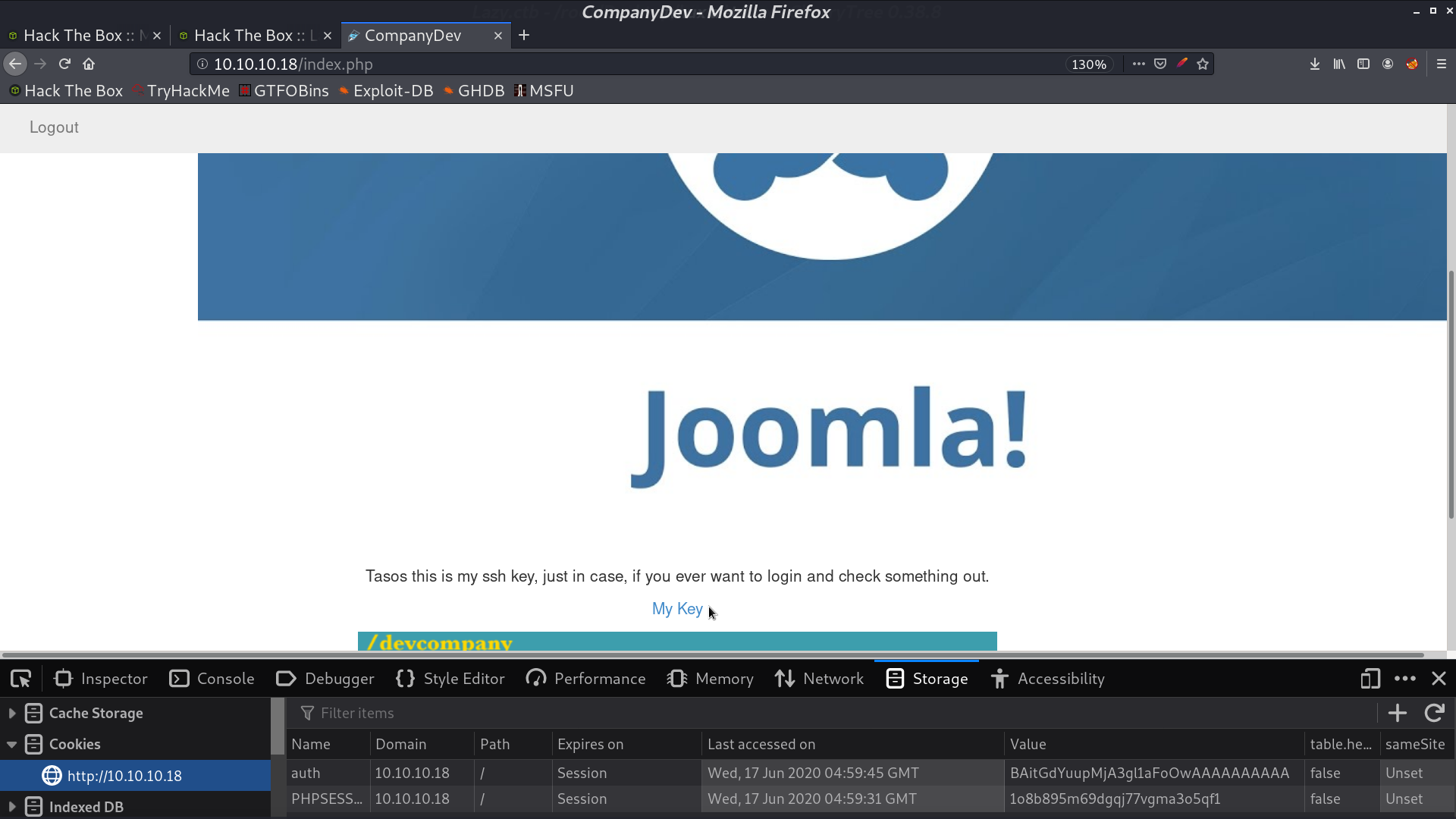Reset the 130% zoom level badge
1456x819 pixels.
click(x=1089, y=64)
